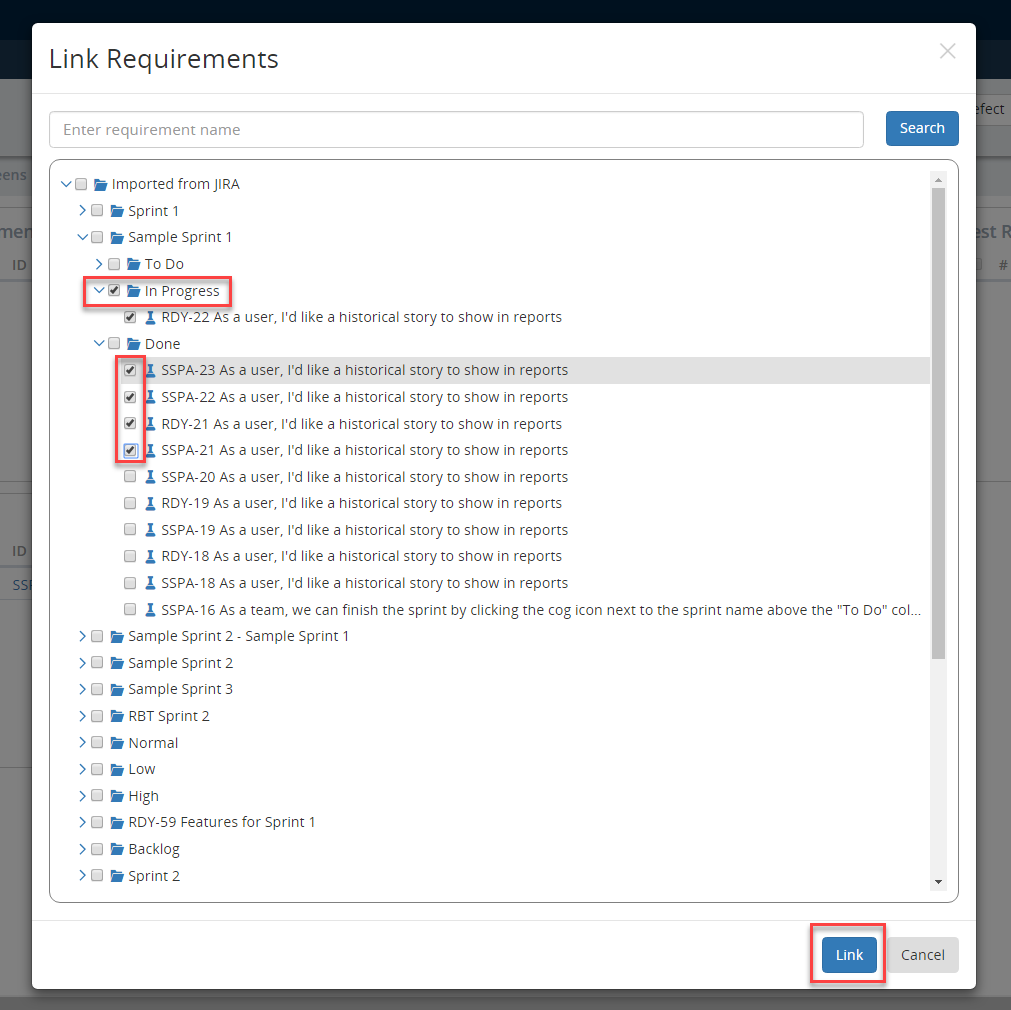Click the requirement icon for SSPA-16
This screenshot has height=1010, width=1011.
(x=150, y=610)
